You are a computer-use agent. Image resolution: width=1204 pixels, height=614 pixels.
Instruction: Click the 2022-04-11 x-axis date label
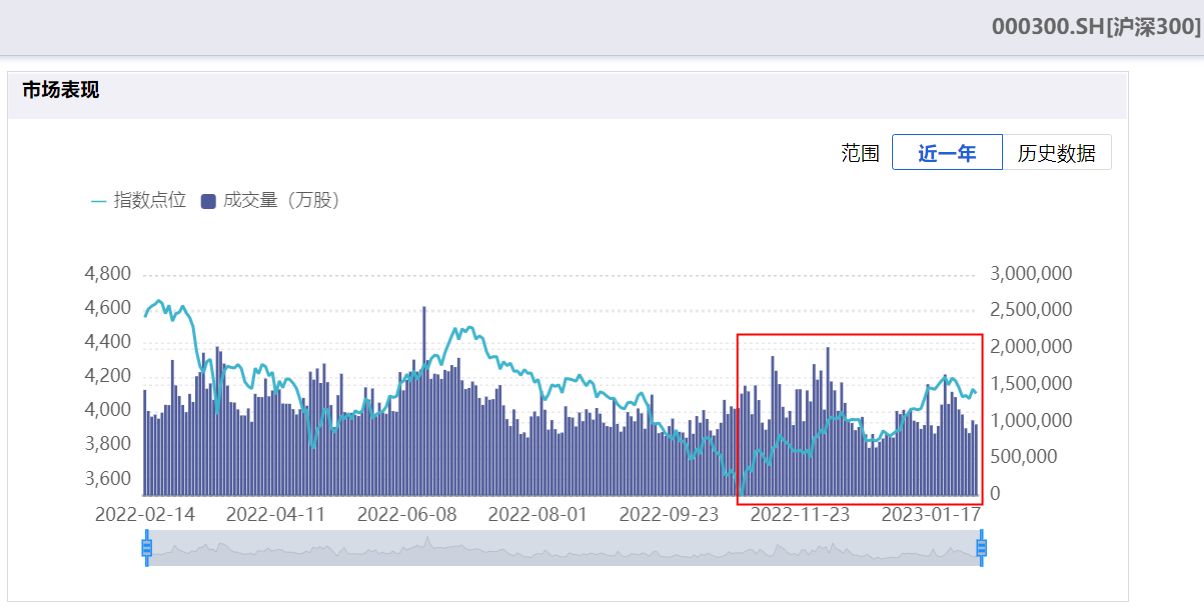(x=276, y=515)
